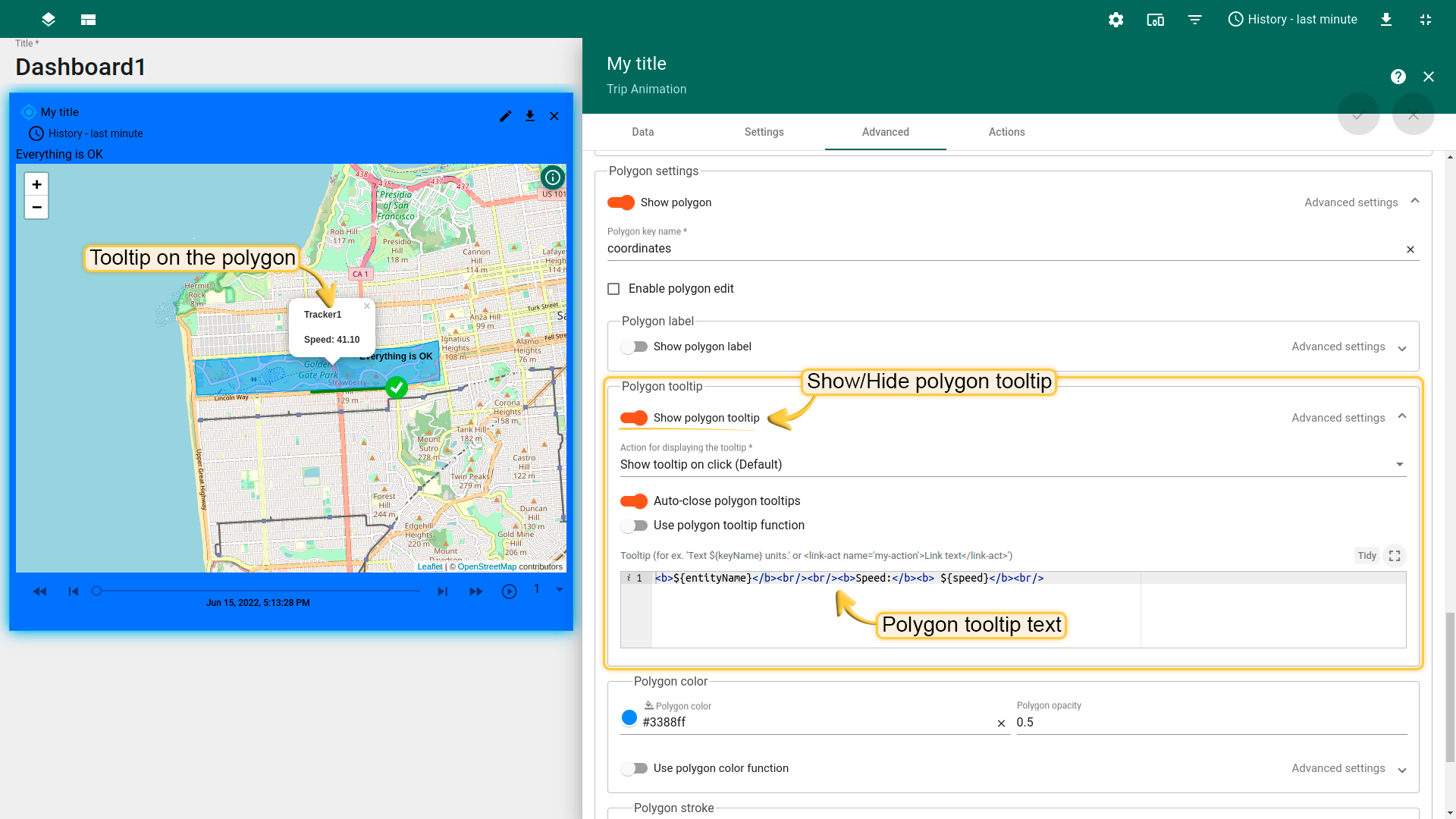Toggle Show polygon switch
The width and height of the screenshot is (1456, 819).
[x=621, y=202]
